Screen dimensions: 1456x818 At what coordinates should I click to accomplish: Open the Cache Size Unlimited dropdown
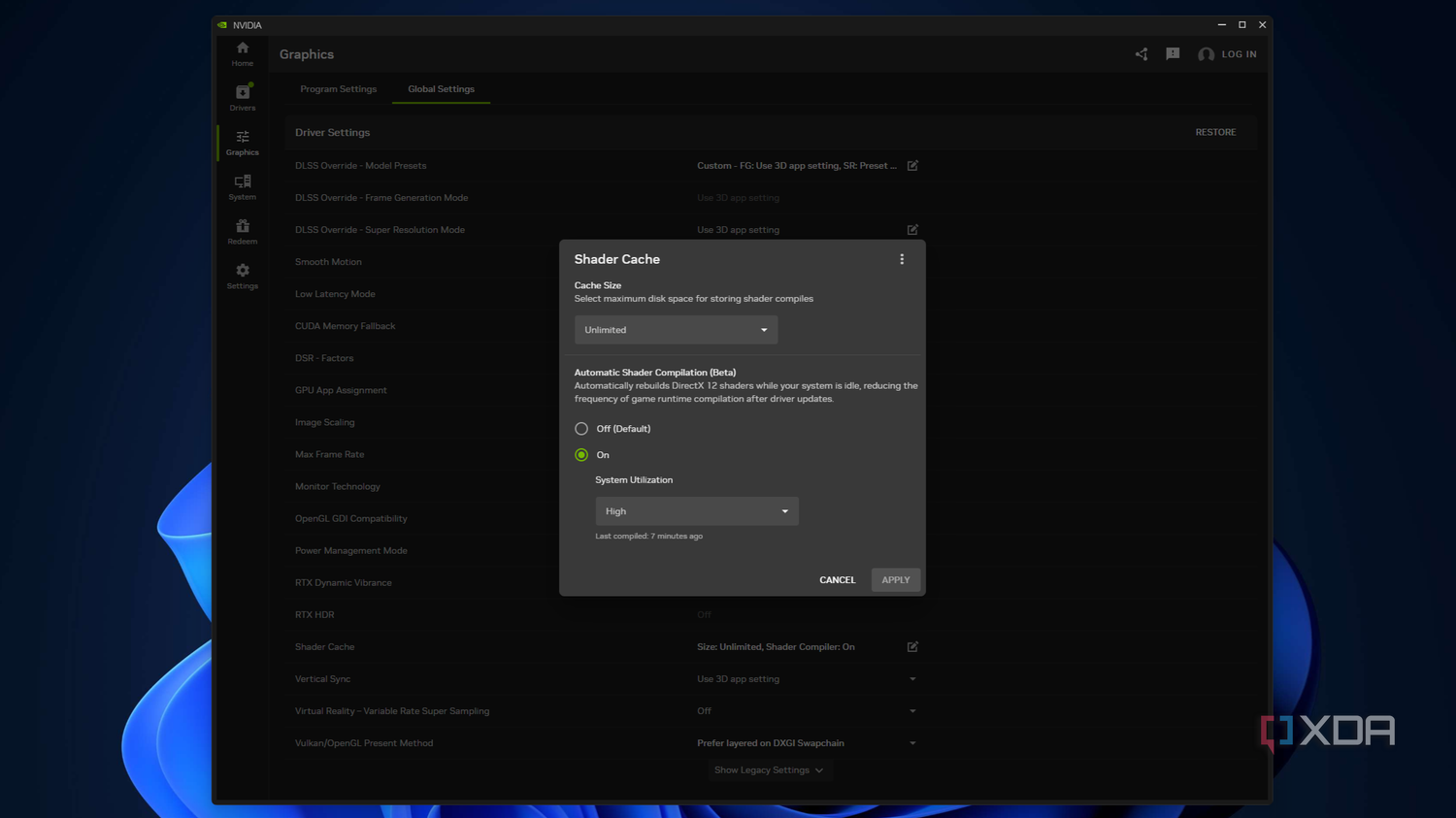point(676,330)
